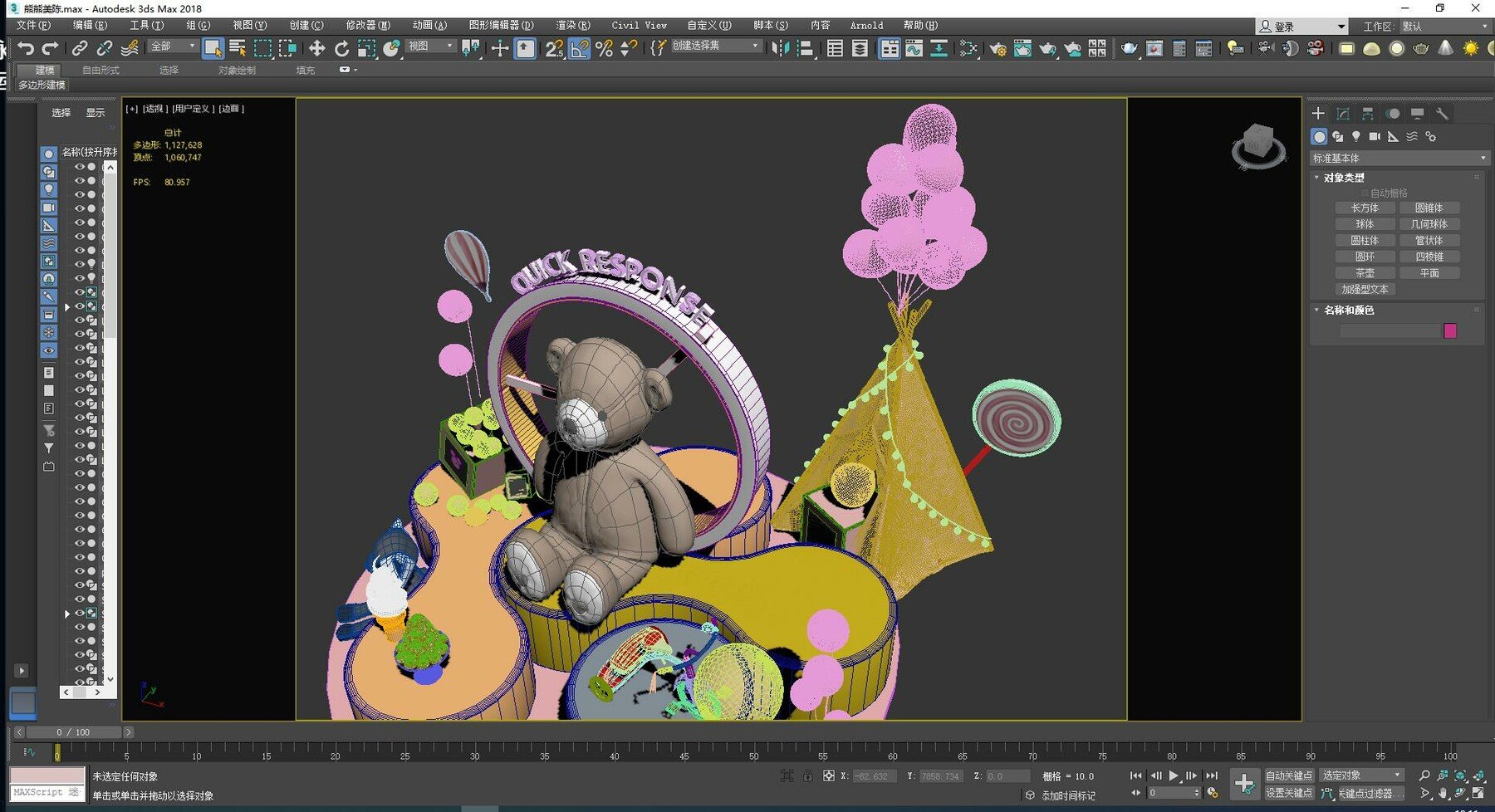
Task: Toggle the Percent Snap icon
Action: (605, 48)
